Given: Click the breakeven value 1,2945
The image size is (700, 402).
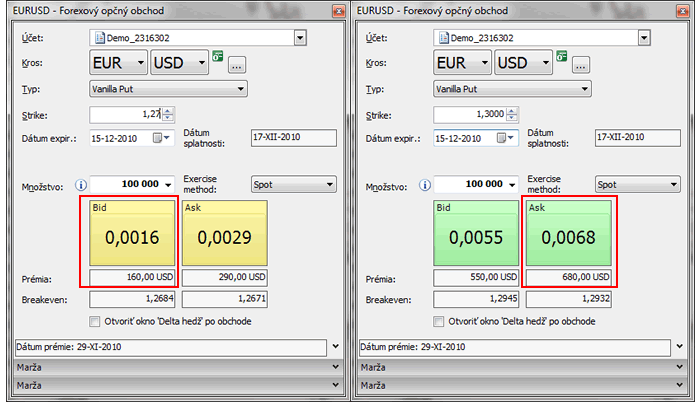Looking at the screenshot, I should [476, 299].
